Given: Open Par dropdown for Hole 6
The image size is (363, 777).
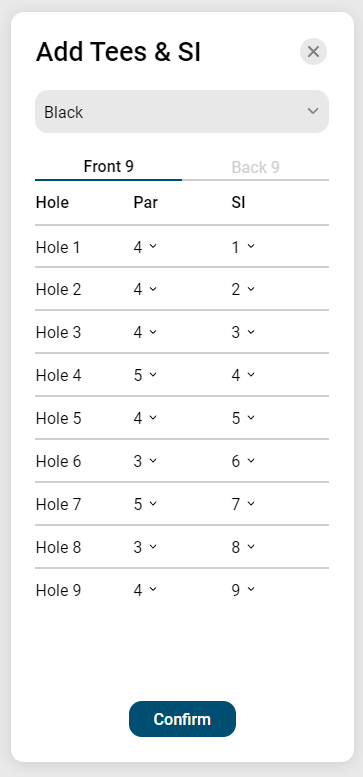Looking at the screenshot, I should [145, 461].
